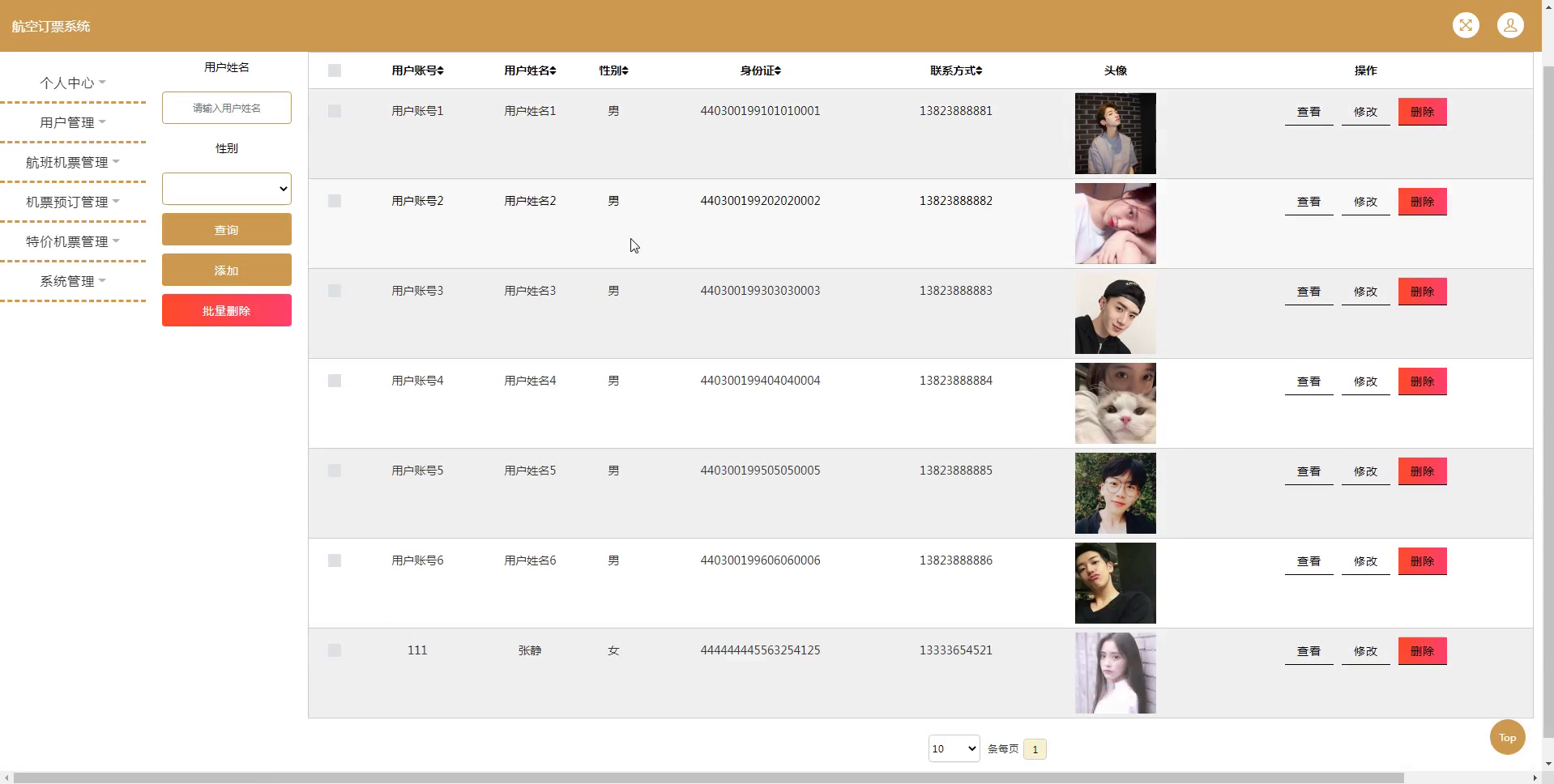This screenshot has height=784, width=1554.
Task: Click 修改 for 用户账号4 row
Action: pos(1366,381)
